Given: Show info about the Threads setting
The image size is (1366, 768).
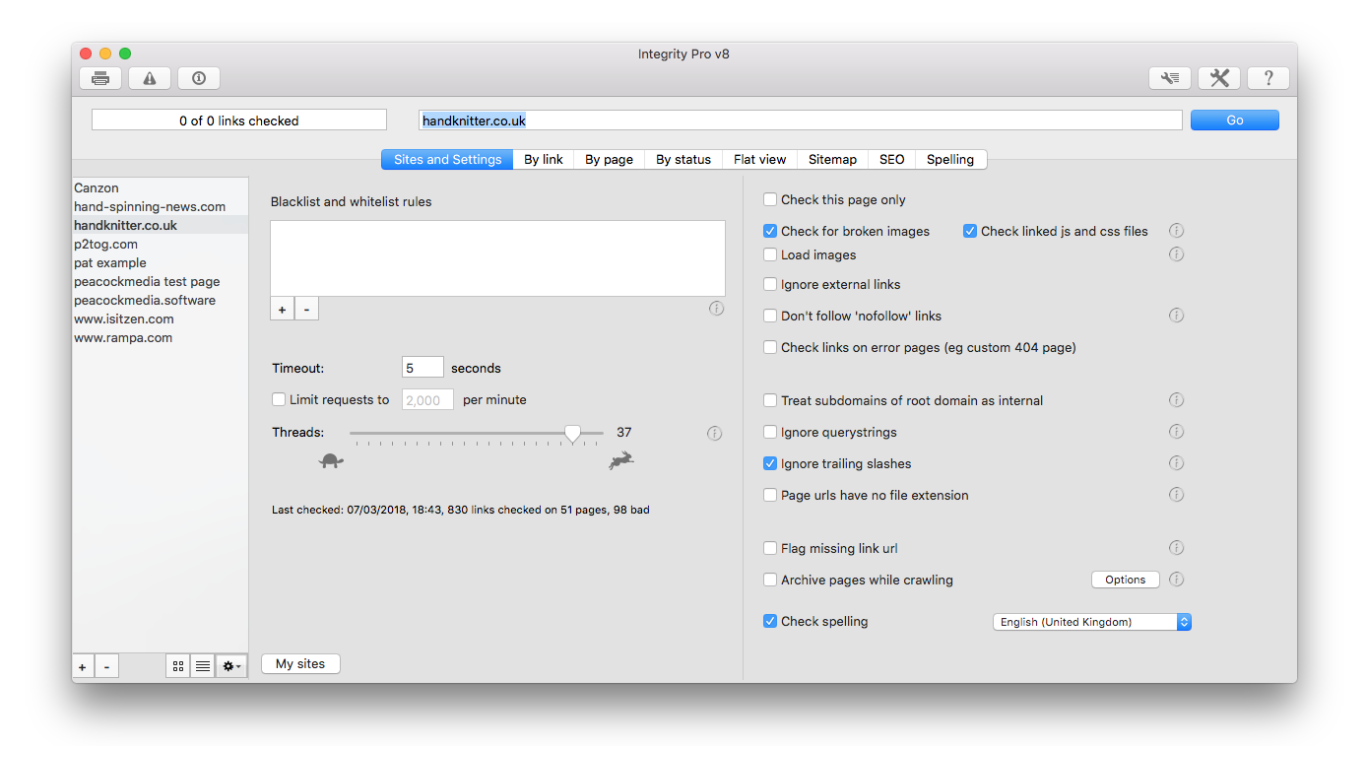Looking at the screenshot, I should pos(714,433).
